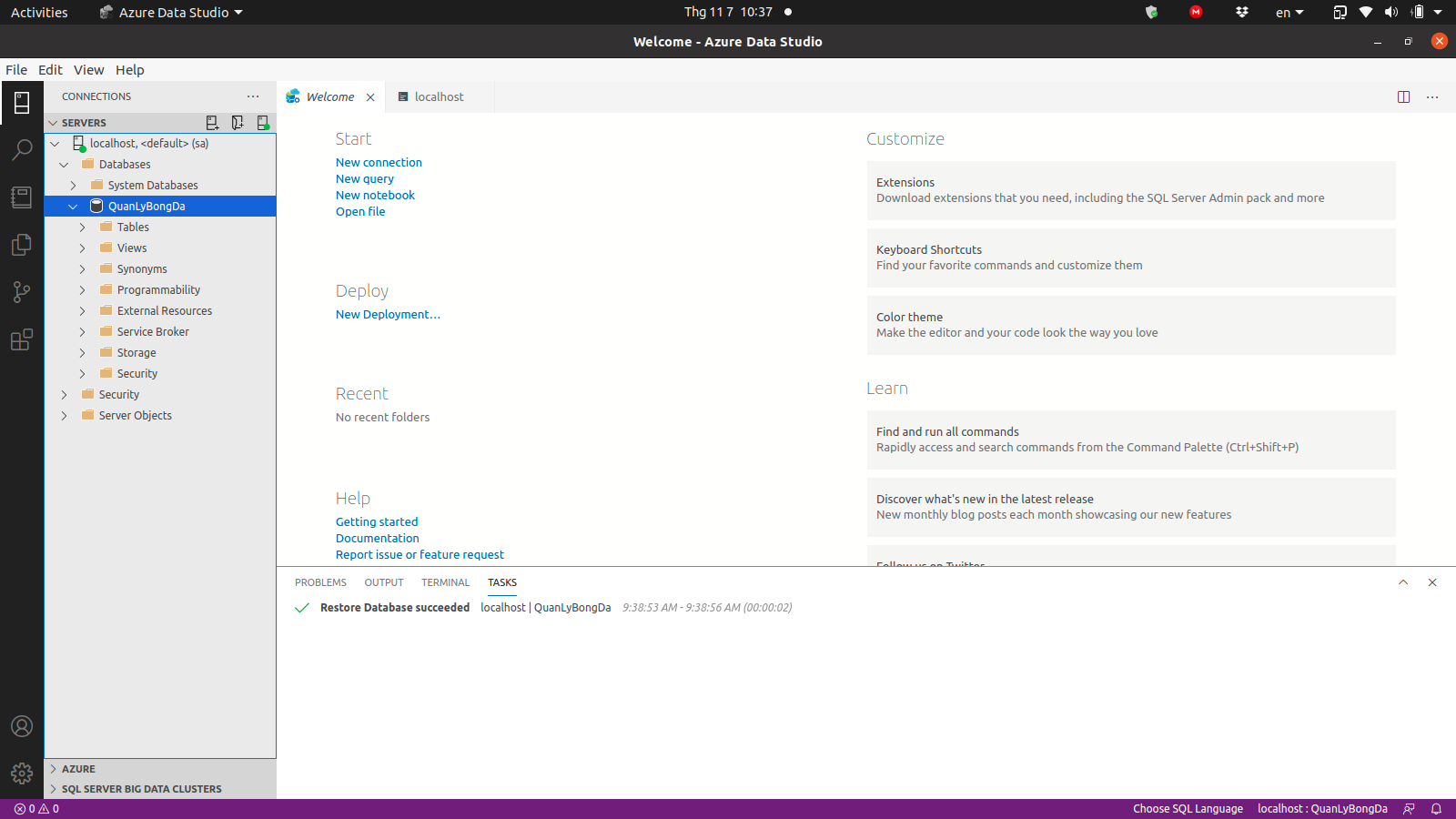Image resolution: width=1456 pixels, height=819 pixels.
Task: Open the Notebooks view icon
Action: (x=22, y=197)
